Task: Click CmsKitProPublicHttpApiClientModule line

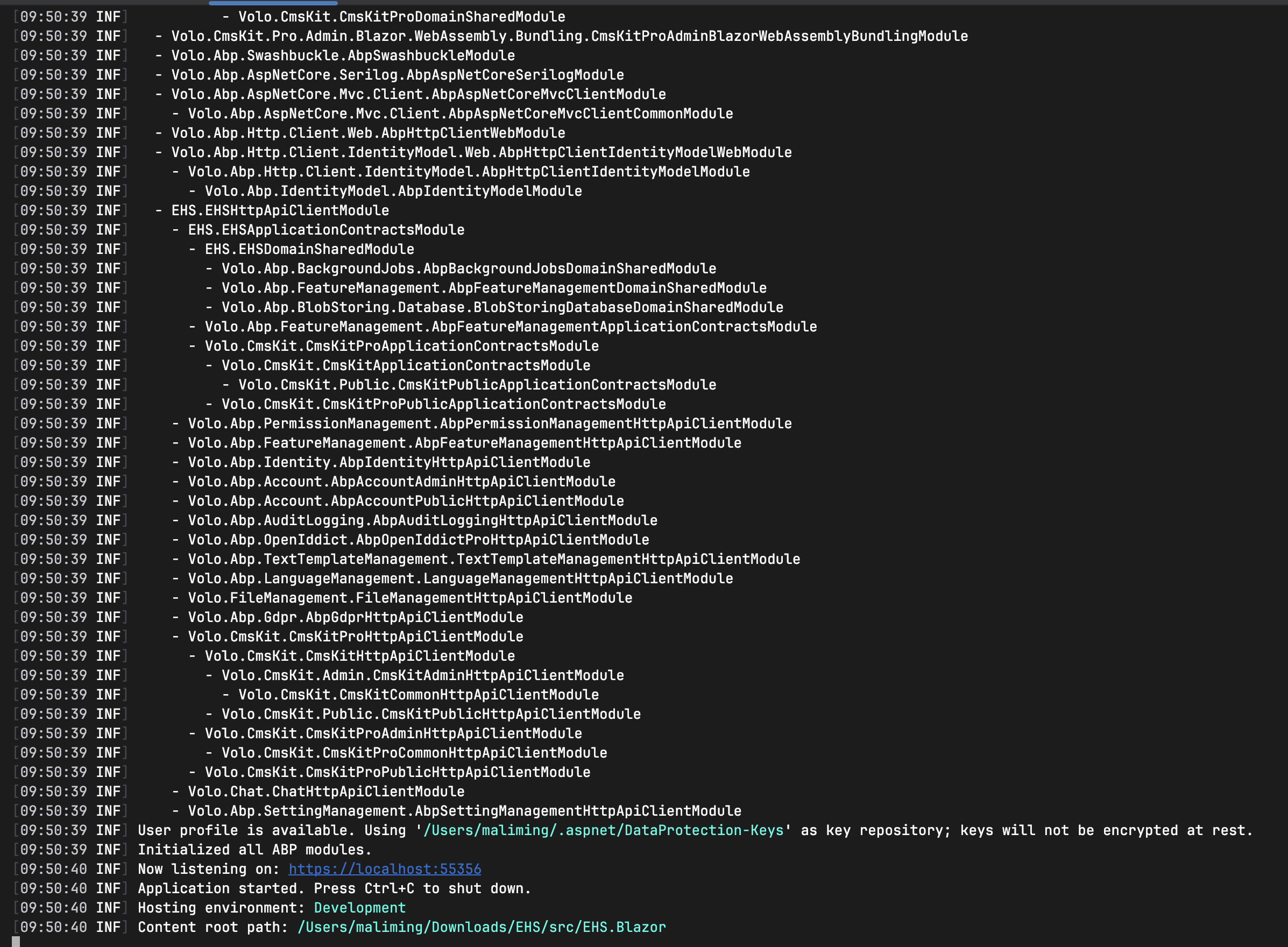Action: click(397, 772)
